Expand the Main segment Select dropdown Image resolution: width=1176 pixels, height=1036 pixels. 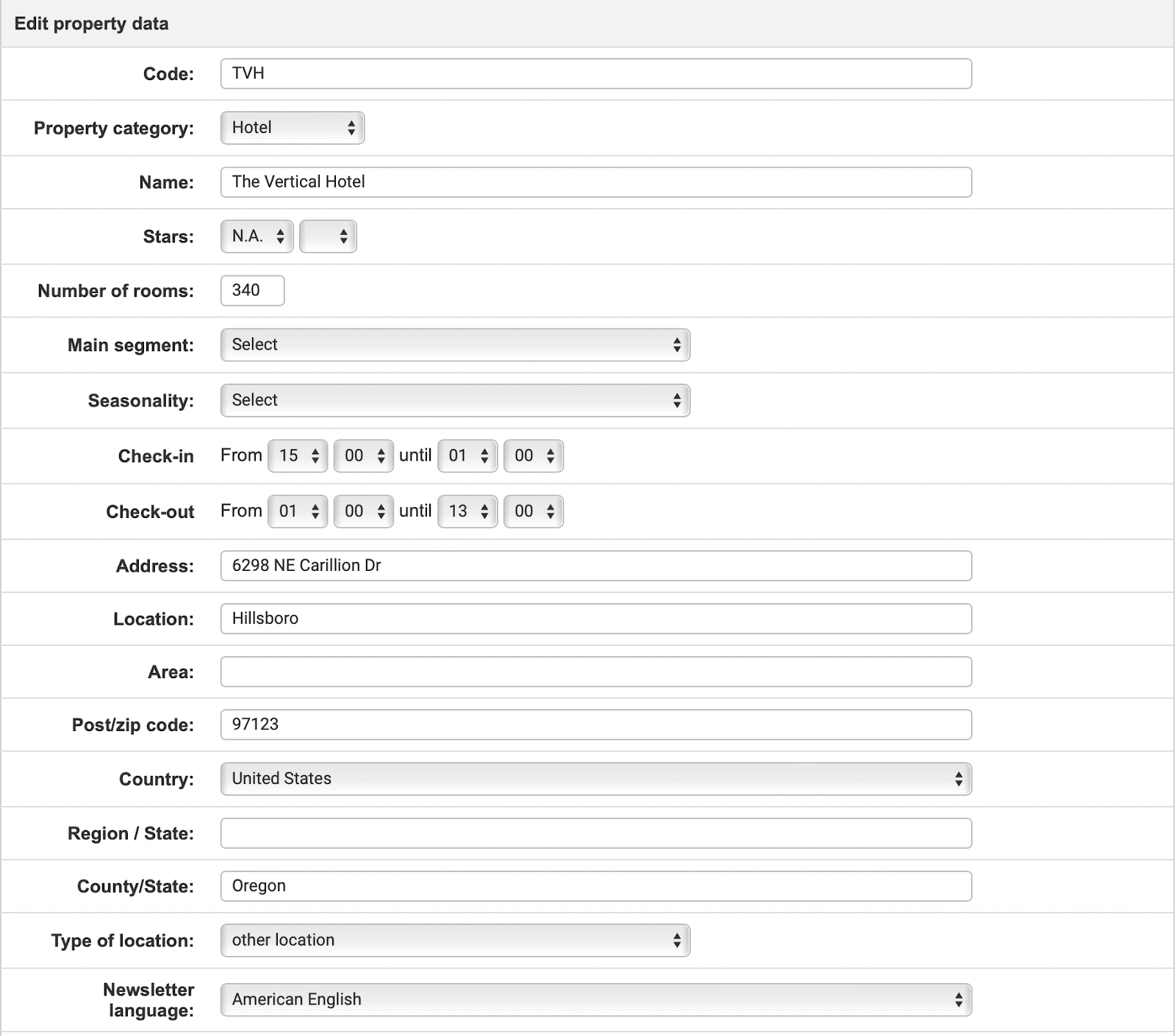point(455,345)
